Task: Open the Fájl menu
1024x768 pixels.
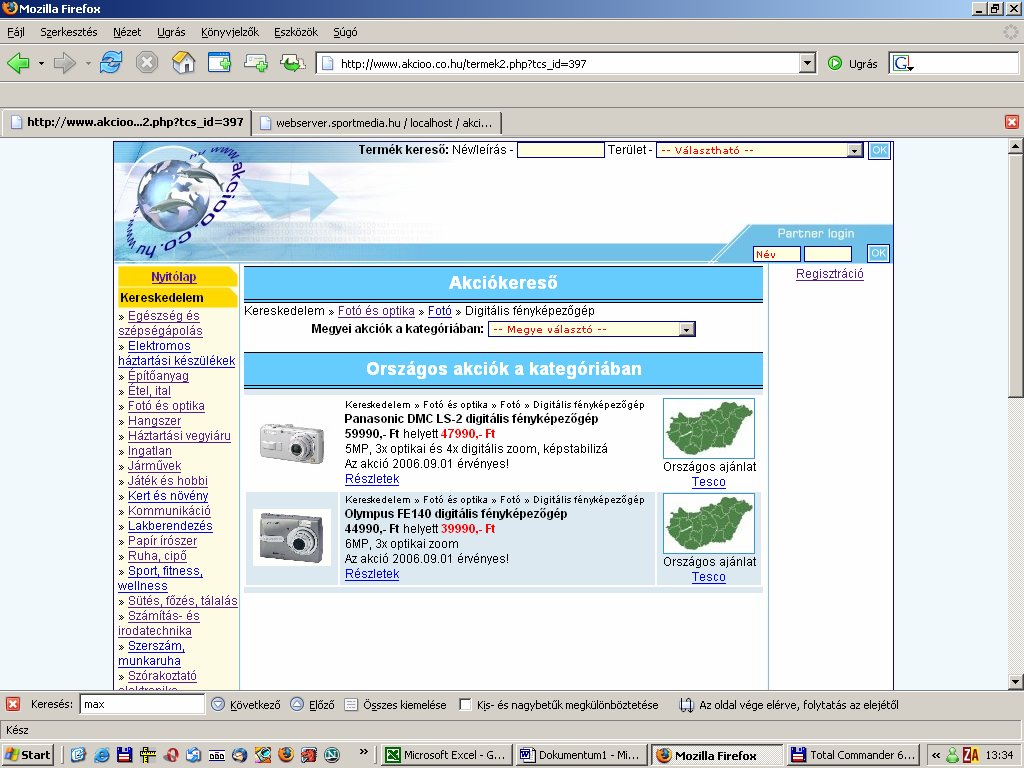Action: point(16,32)
